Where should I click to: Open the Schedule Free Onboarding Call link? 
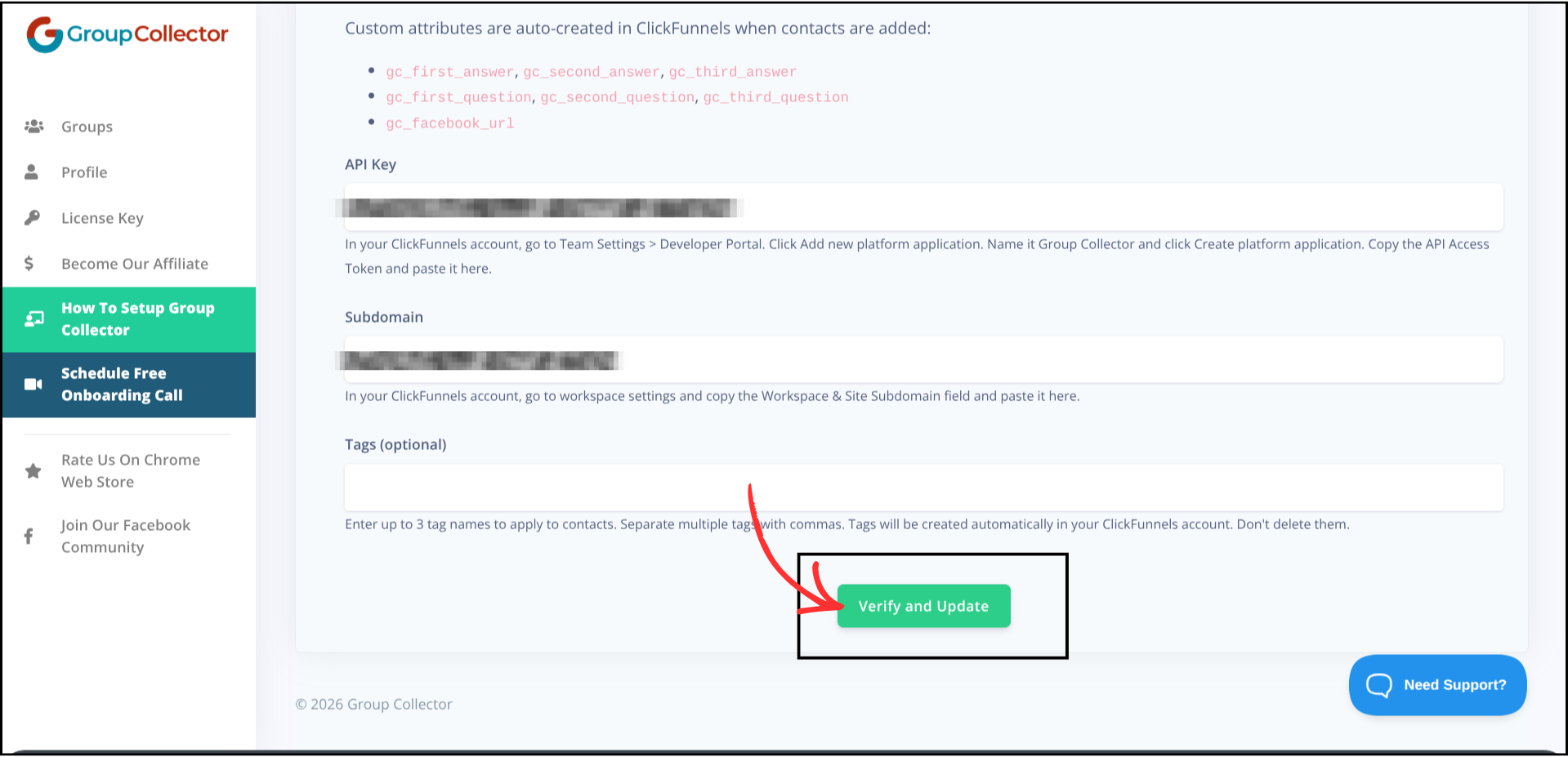[x=121, y=384]
